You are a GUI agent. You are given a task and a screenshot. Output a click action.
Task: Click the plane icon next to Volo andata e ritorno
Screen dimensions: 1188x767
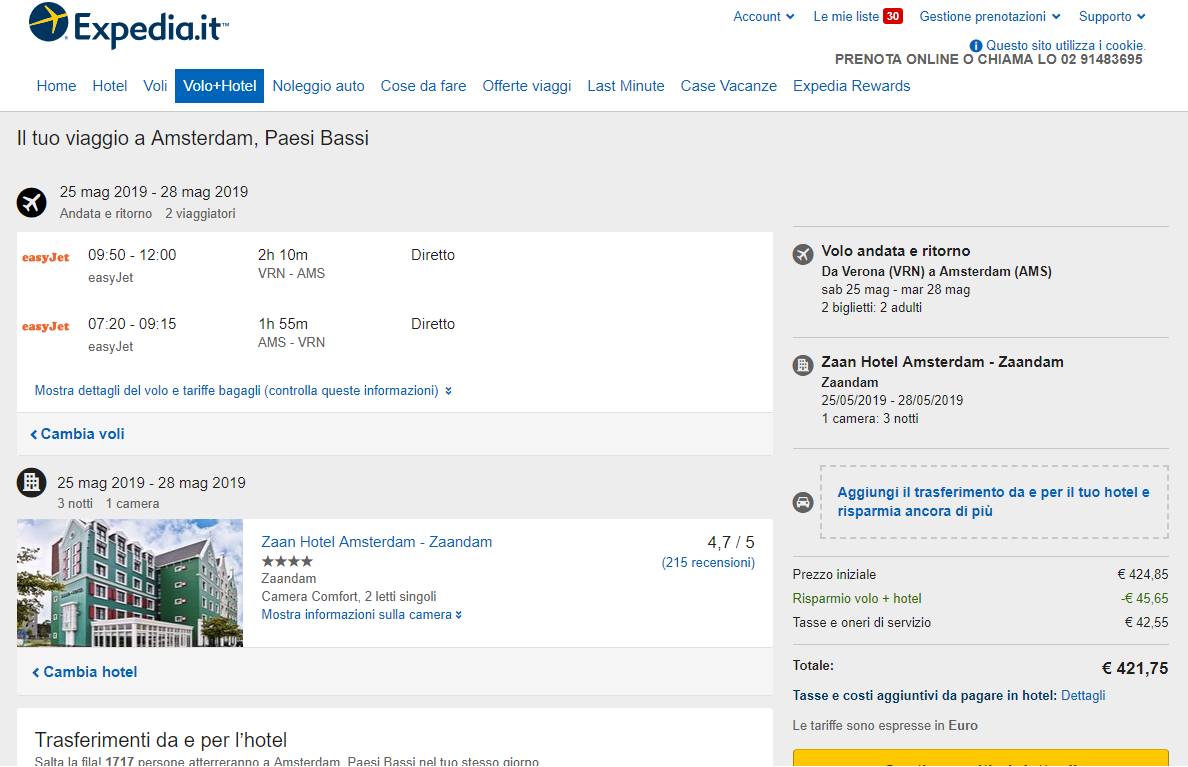tap(803, 254)
